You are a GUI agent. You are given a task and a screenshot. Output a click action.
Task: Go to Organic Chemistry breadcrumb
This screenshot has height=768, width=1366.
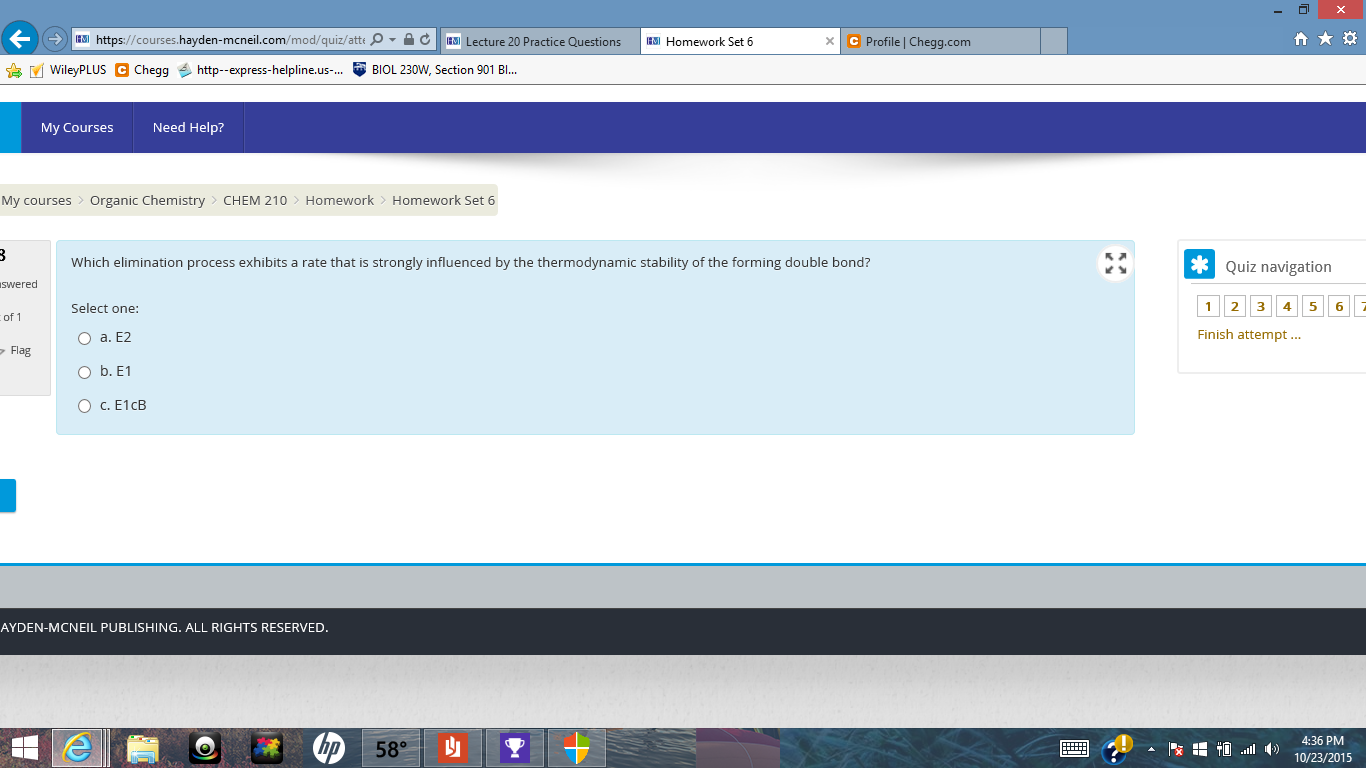tap(147, 200)
